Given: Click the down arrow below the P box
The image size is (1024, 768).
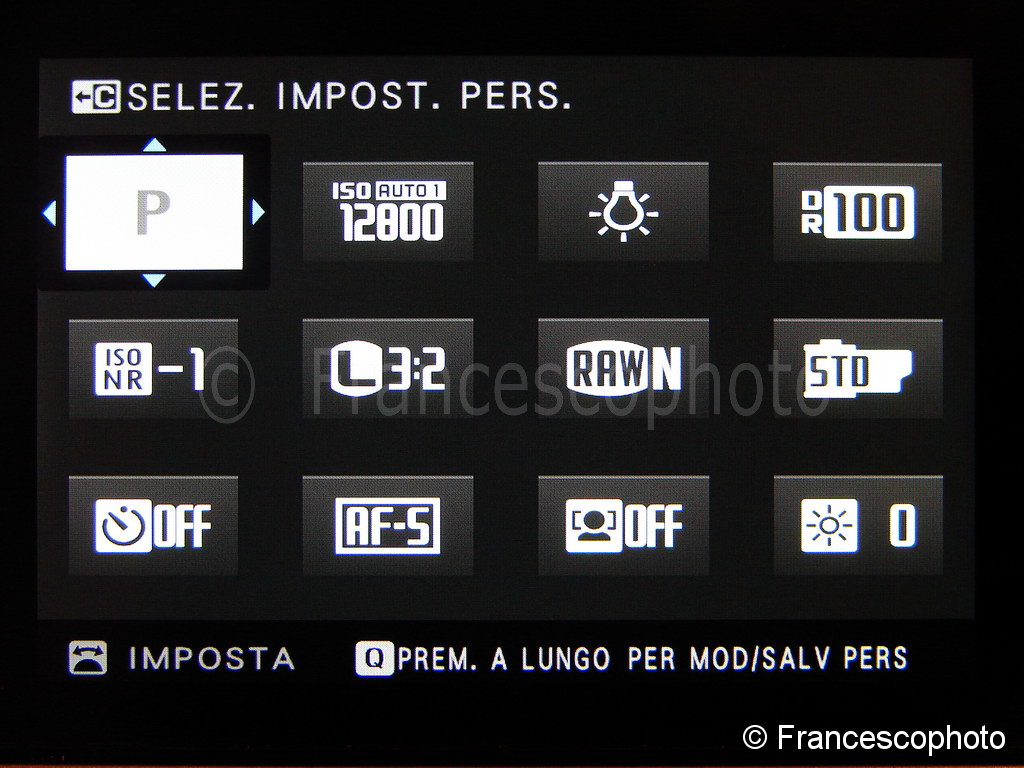Looking at the screenshot, I should point(154,280).
